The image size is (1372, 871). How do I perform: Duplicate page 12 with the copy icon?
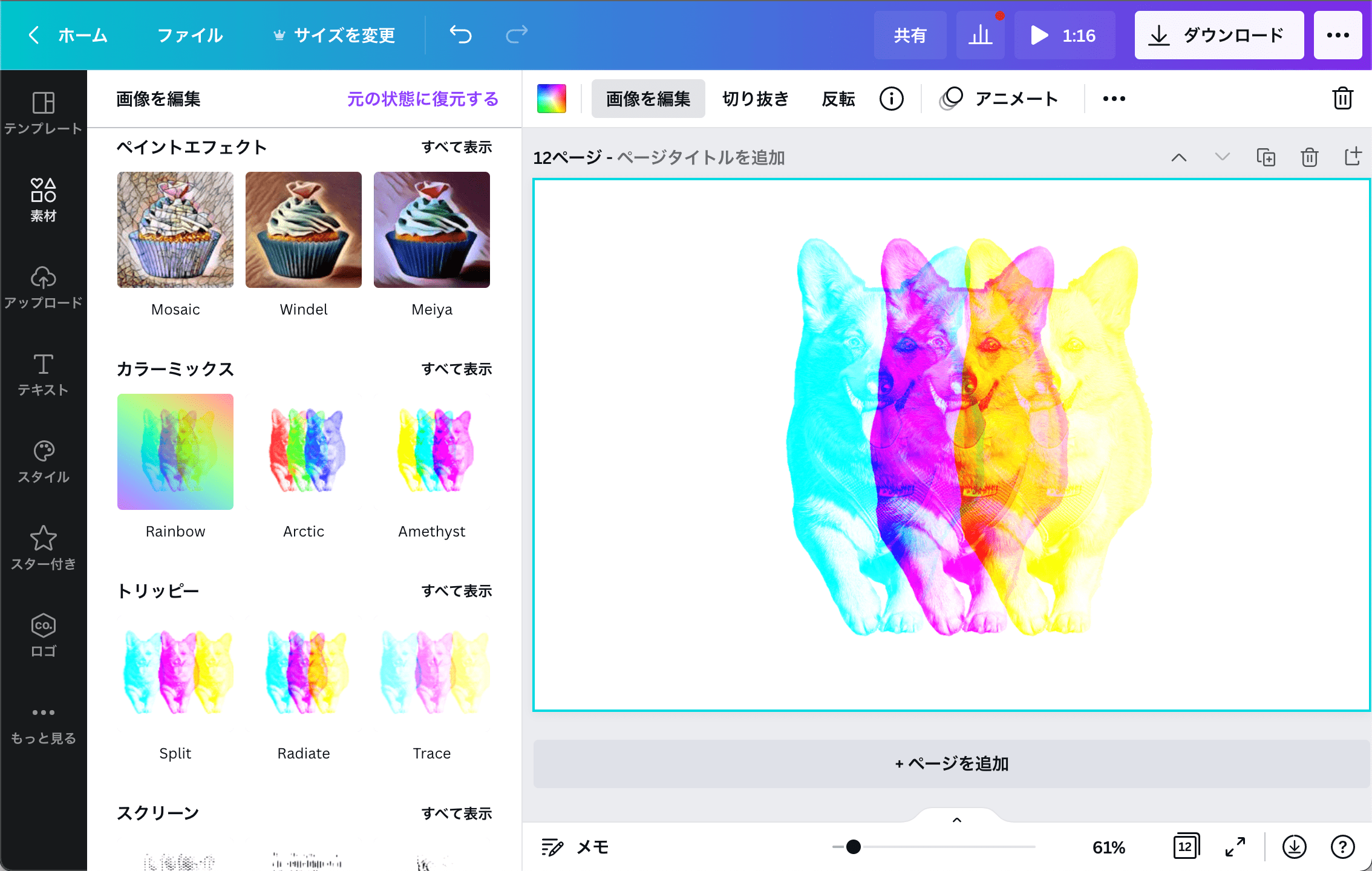pyautogui.click(x=1266, y=157)
